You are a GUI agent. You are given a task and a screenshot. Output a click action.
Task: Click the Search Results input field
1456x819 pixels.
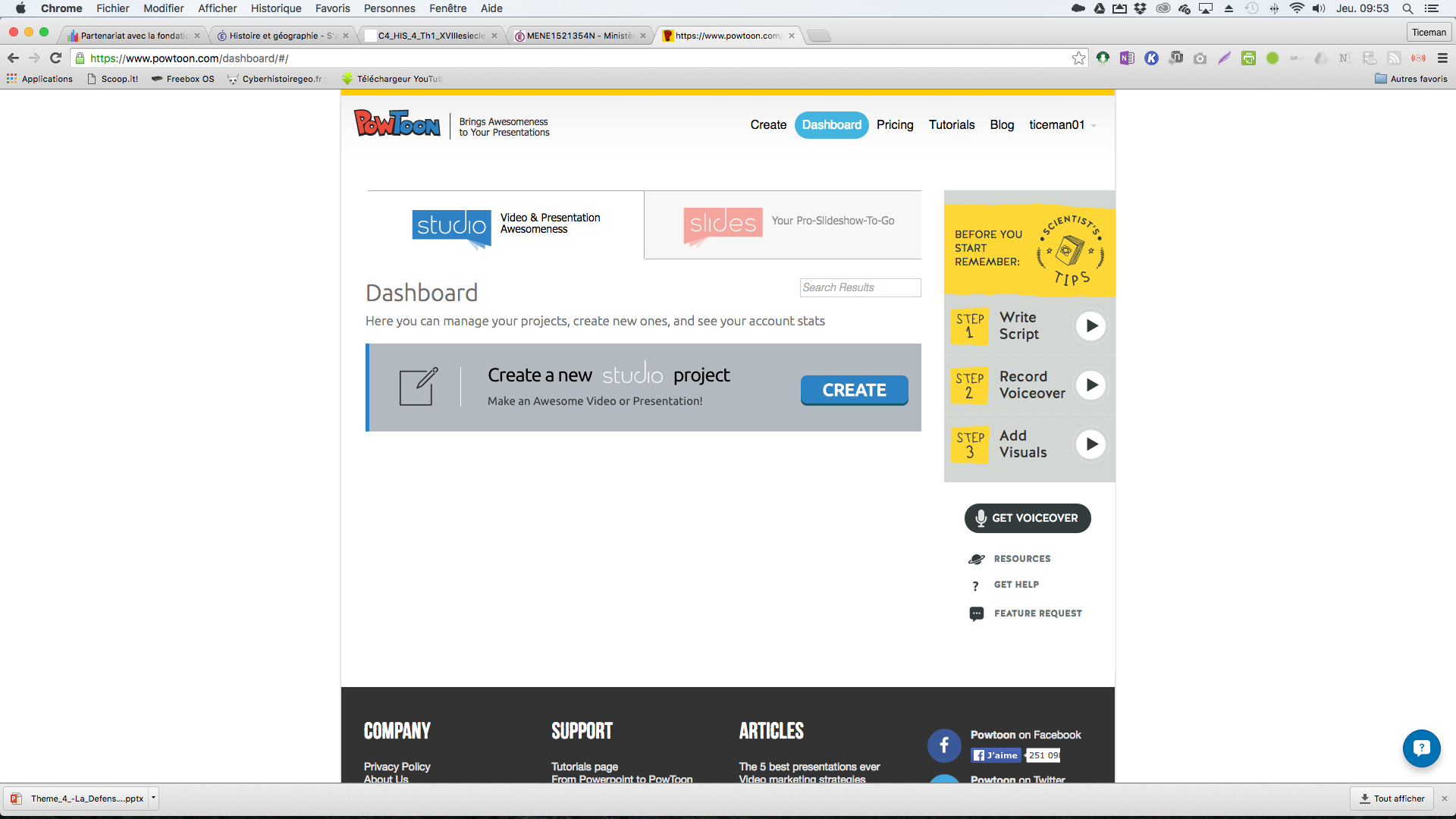(x=861, y=287)
